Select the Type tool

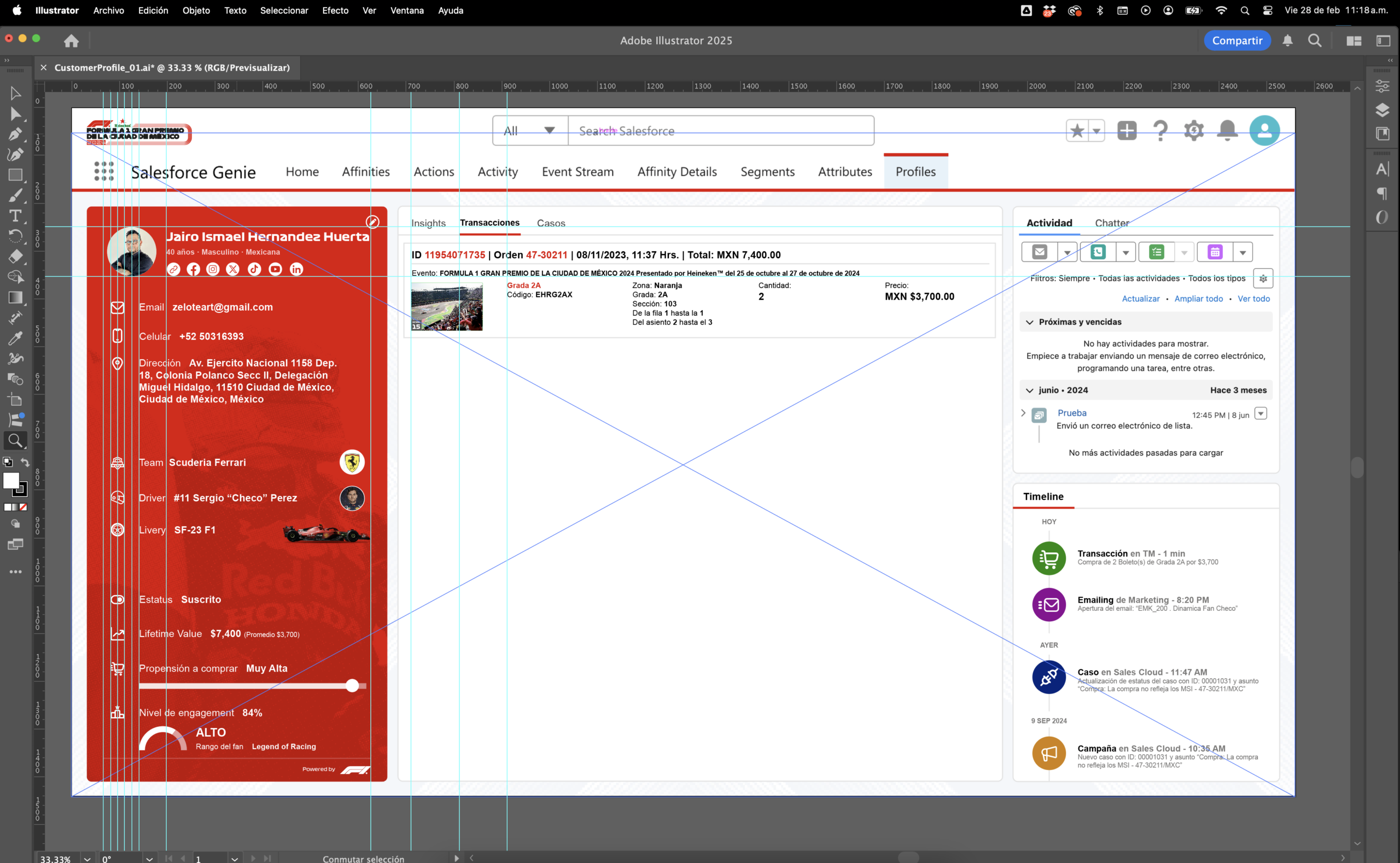tap(15, 215)
